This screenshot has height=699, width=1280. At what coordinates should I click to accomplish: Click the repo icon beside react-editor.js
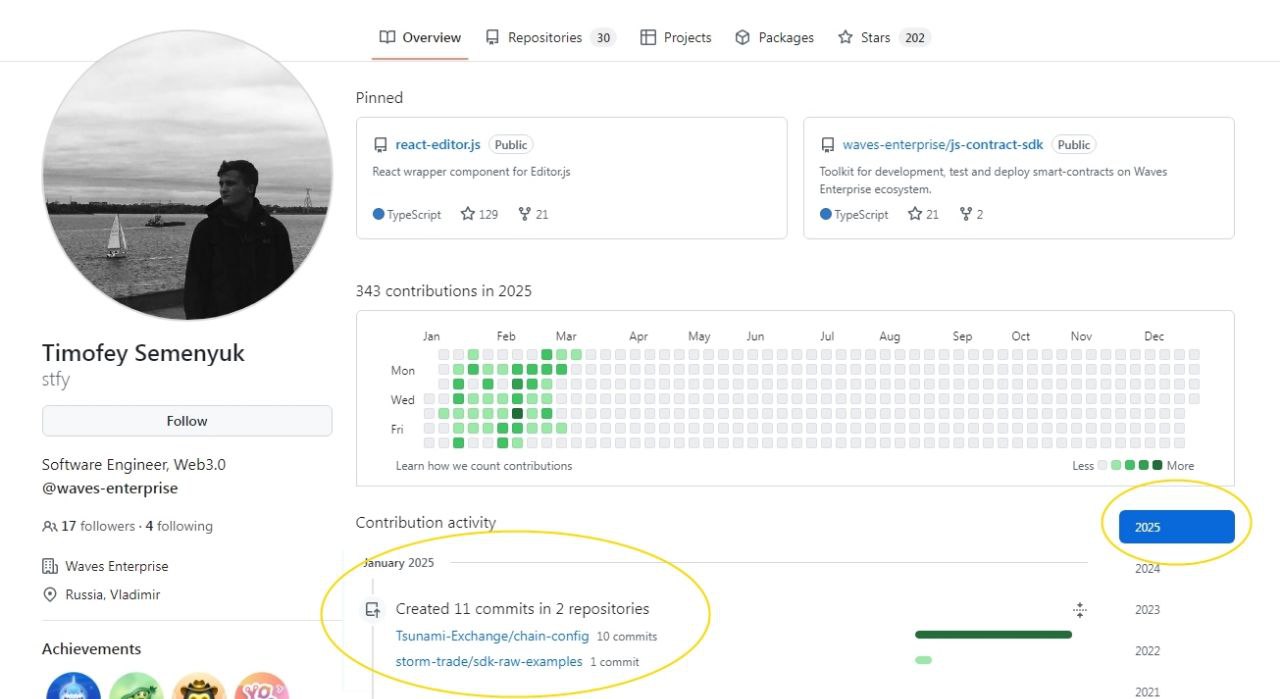click(x=380, y=145)
